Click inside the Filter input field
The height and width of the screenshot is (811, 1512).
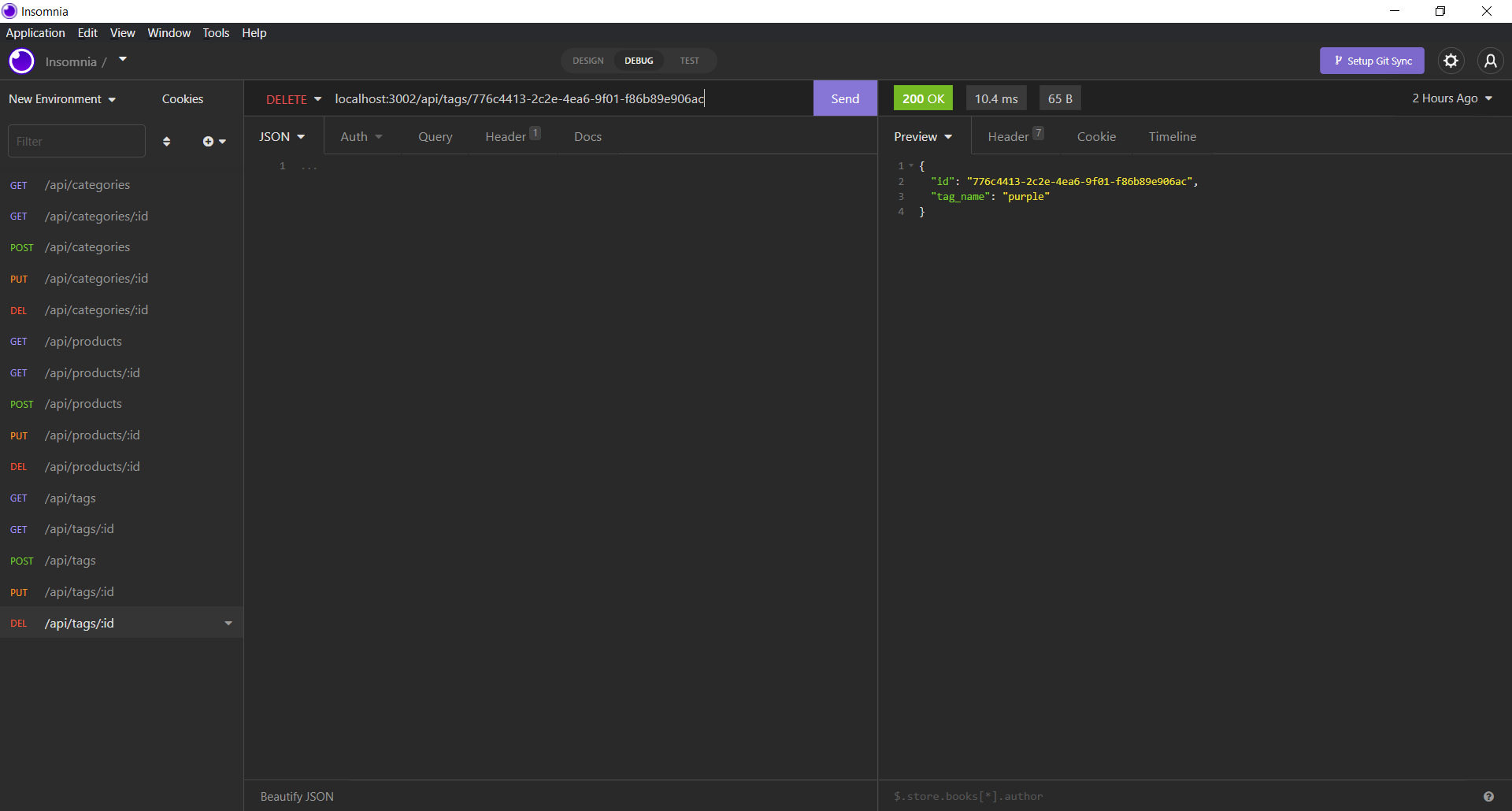click(x=76, y=140)
